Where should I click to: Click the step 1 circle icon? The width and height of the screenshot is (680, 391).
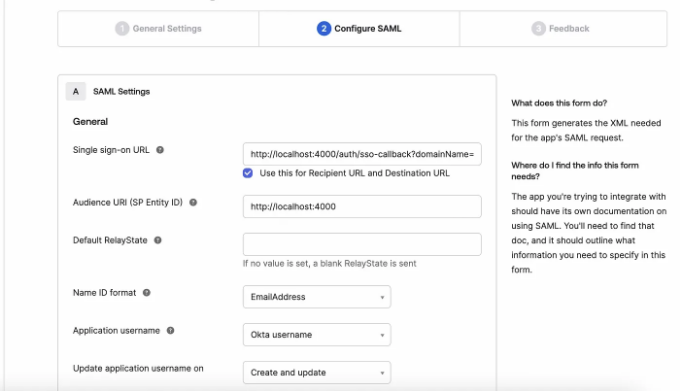coord(122,29)
